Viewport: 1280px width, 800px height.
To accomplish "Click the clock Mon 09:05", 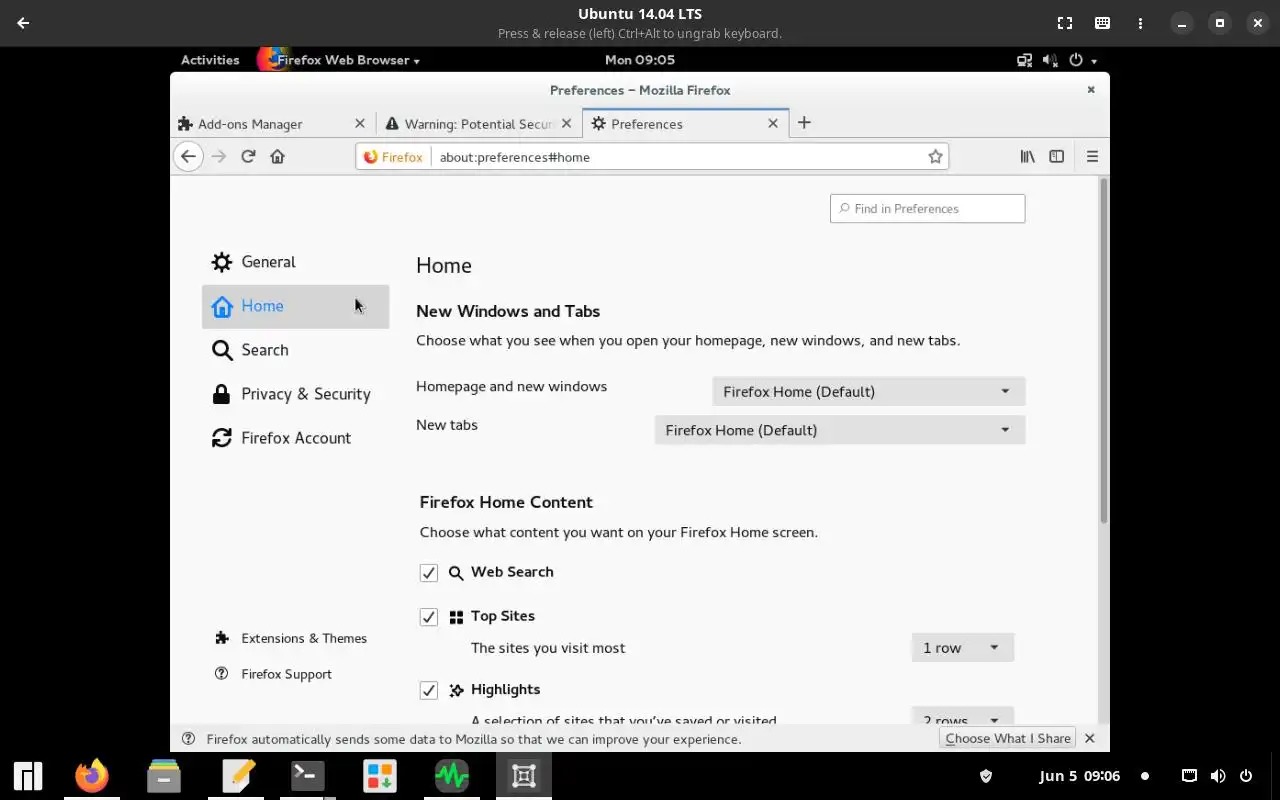I will pos(640,60).
